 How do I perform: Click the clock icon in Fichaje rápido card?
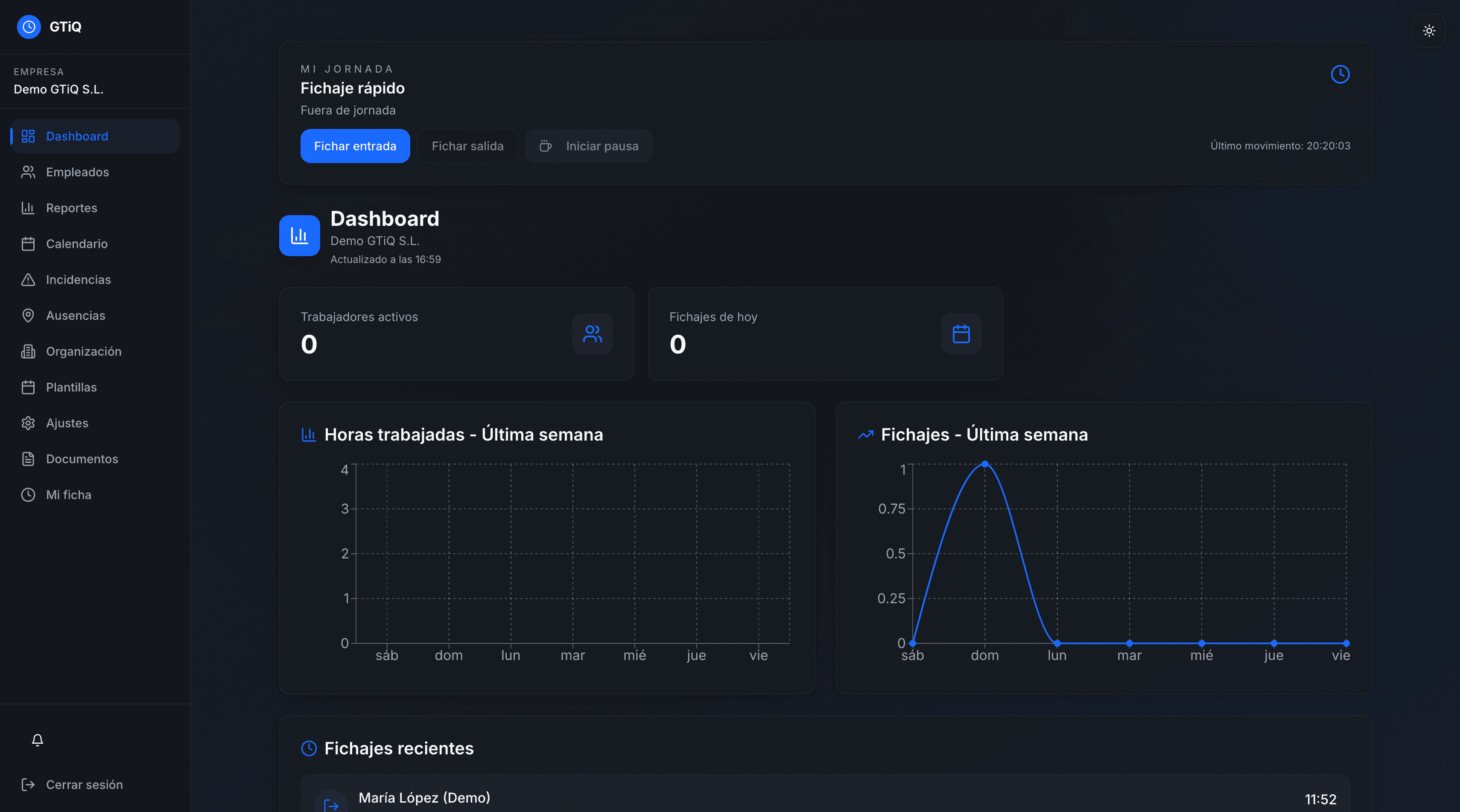[1340, 74]
